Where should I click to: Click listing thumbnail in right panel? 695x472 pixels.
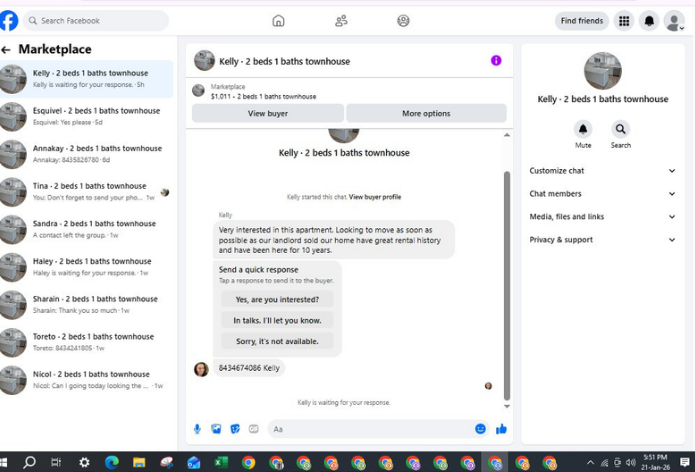tap(602, 71)
